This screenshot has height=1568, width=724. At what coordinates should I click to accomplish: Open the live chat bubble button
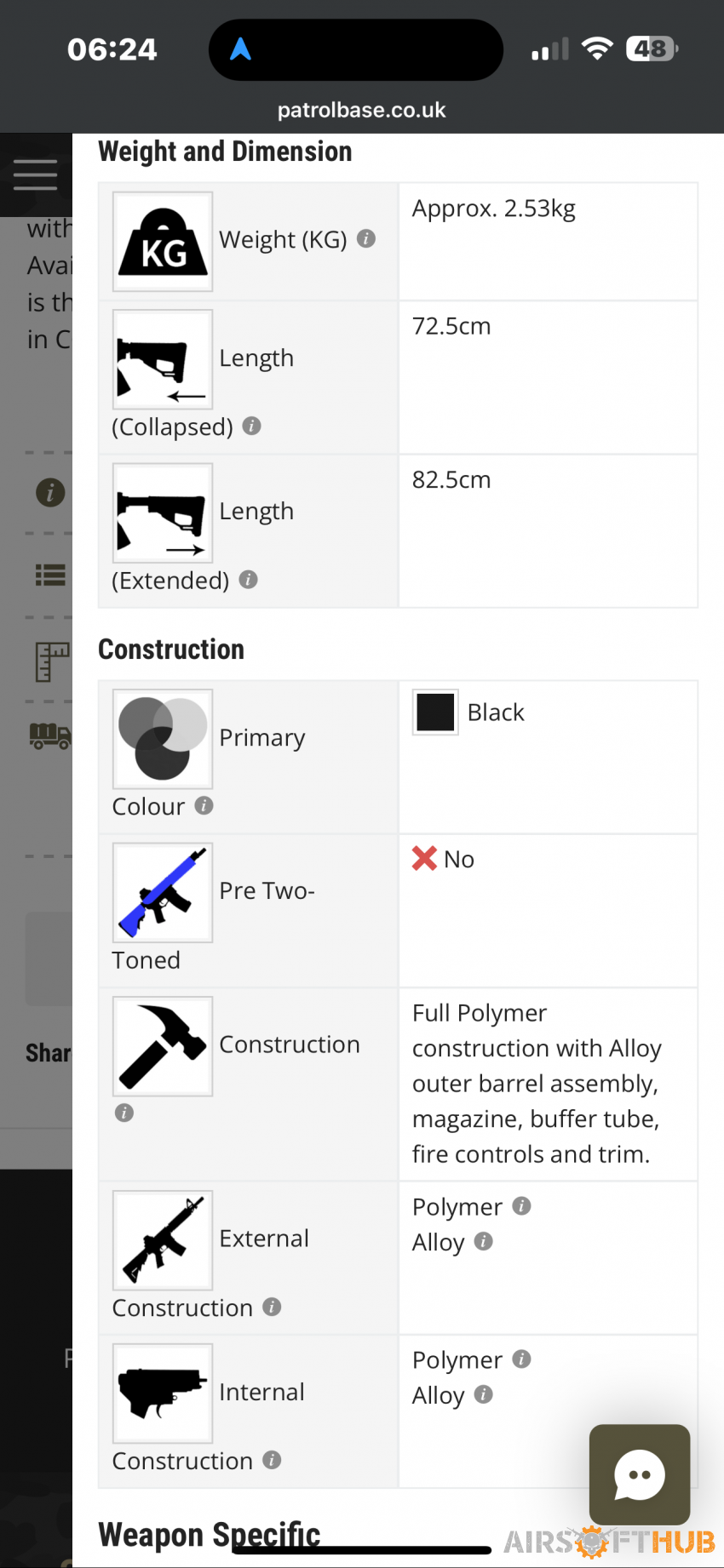(x=640, y=1474)
